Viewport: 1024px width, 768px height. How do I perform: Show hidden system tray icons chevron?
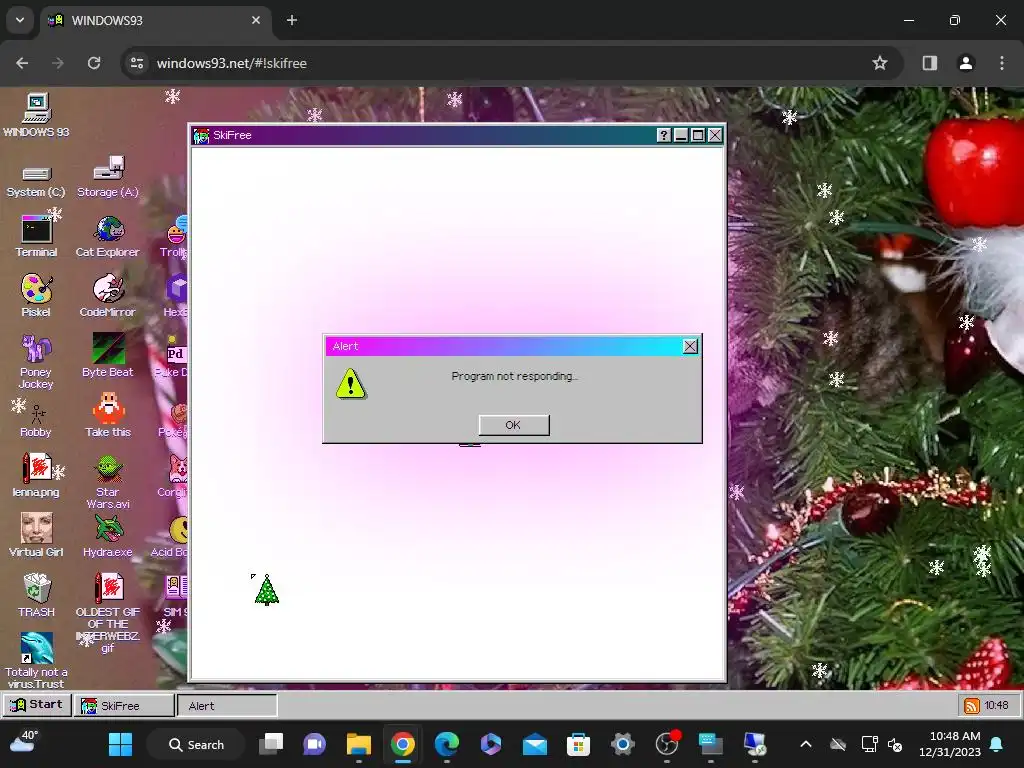tap(806, 744)
